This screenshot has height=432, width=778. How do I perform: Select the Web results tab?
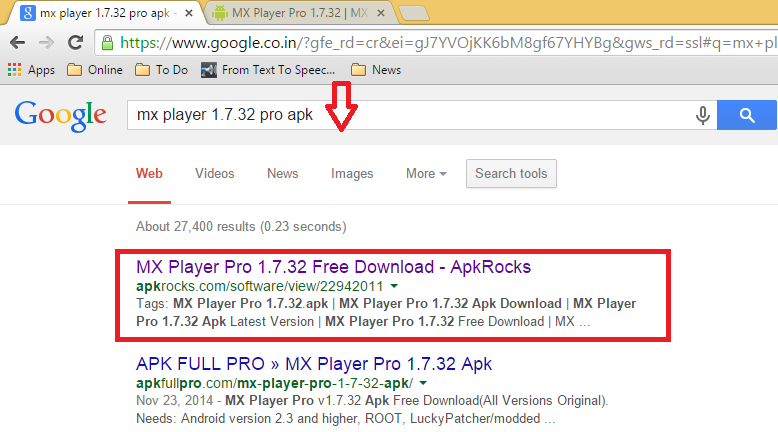(x=149, y=174)
